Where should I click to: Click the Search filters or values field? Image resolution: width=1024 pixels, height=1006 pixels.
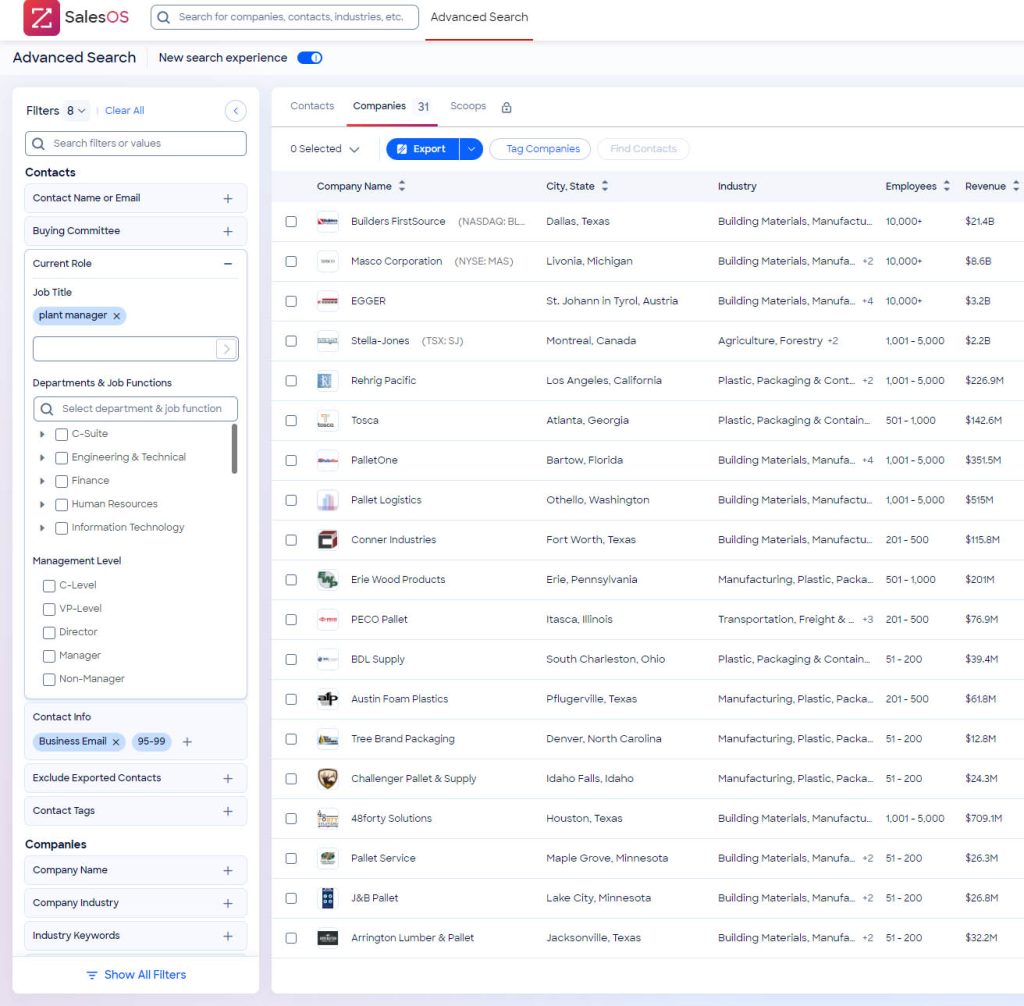click(136, 144)
